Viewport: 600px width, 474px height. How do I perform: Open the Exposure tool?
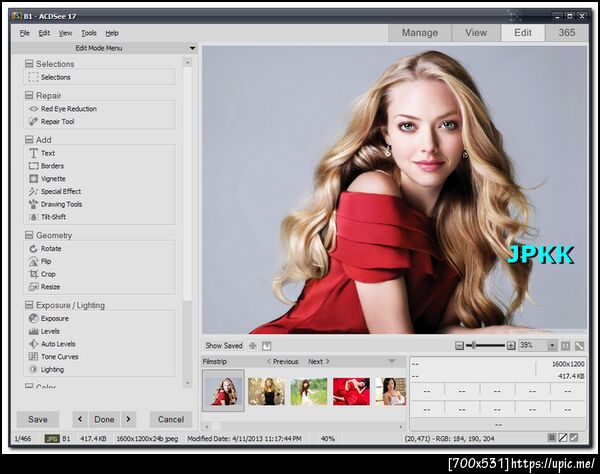click(x=49, y=318)
